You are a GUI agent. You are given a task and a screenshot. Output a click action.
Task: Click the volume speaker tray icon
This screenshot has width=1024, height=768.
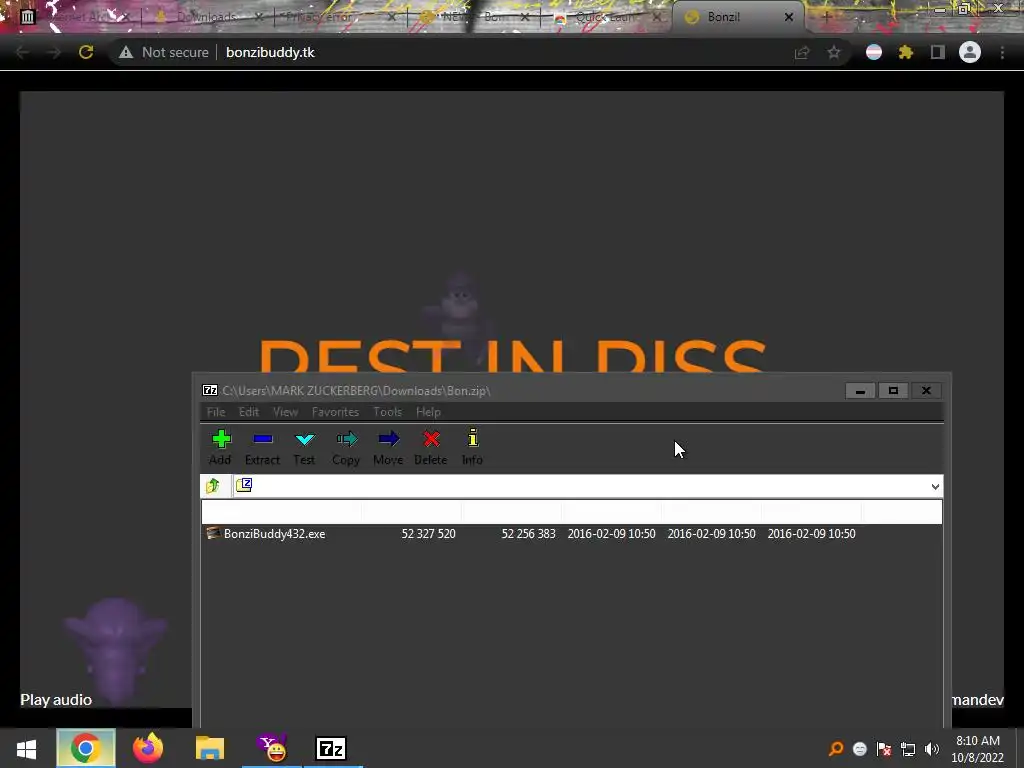coord(932,748)
